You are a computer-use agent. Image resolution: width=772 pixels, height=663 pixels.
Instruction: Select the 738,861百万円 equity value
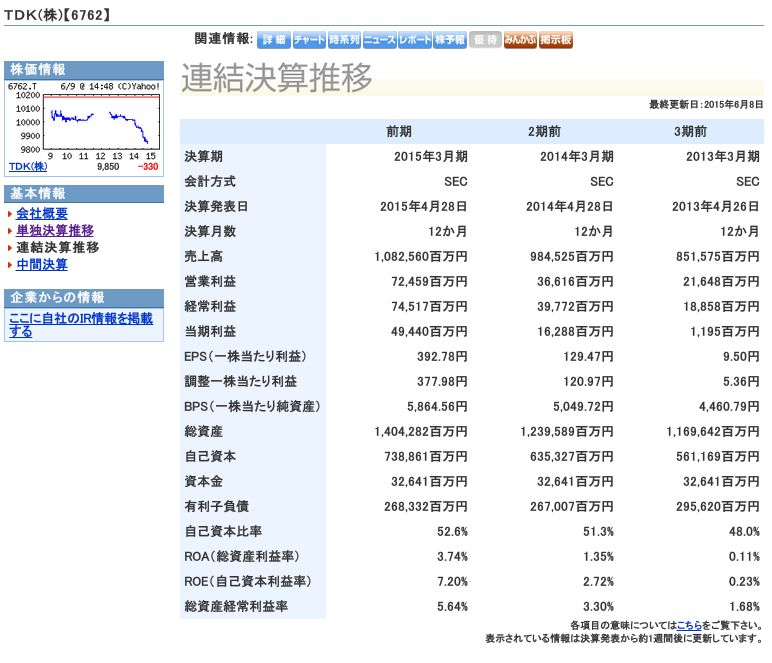[426, 456]
